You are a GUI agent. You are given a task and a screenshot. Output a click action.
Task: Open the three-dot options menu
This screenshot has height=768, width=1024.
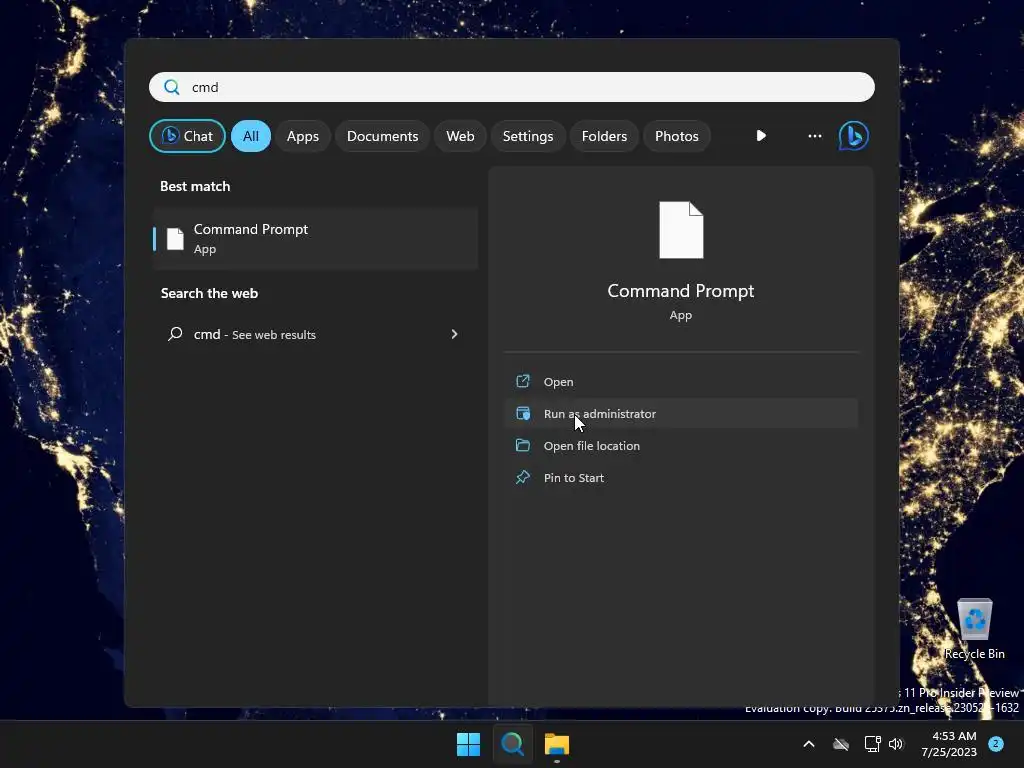(814, 136)
